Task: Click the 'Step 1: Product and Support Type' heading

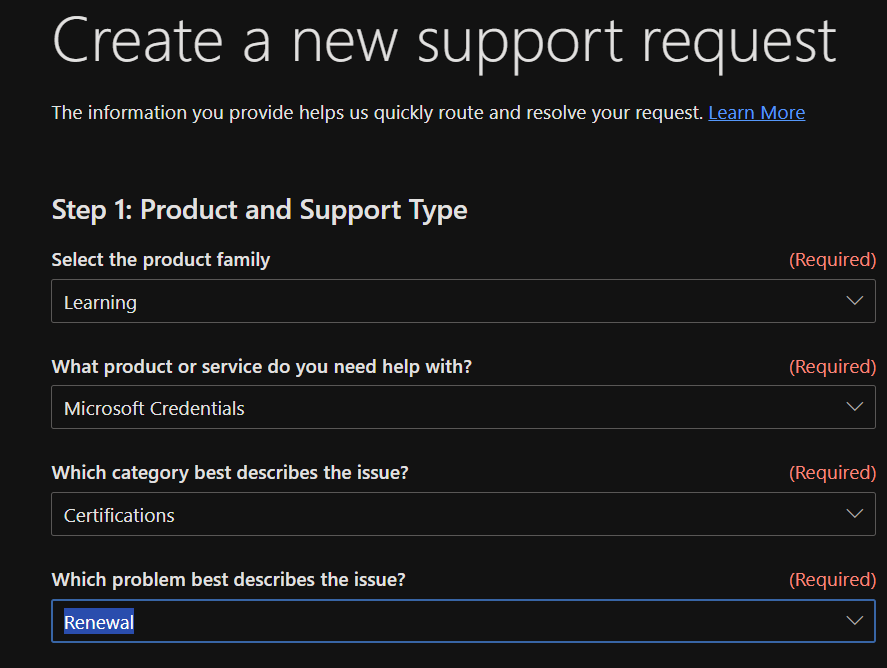Action: pos(260,210)
